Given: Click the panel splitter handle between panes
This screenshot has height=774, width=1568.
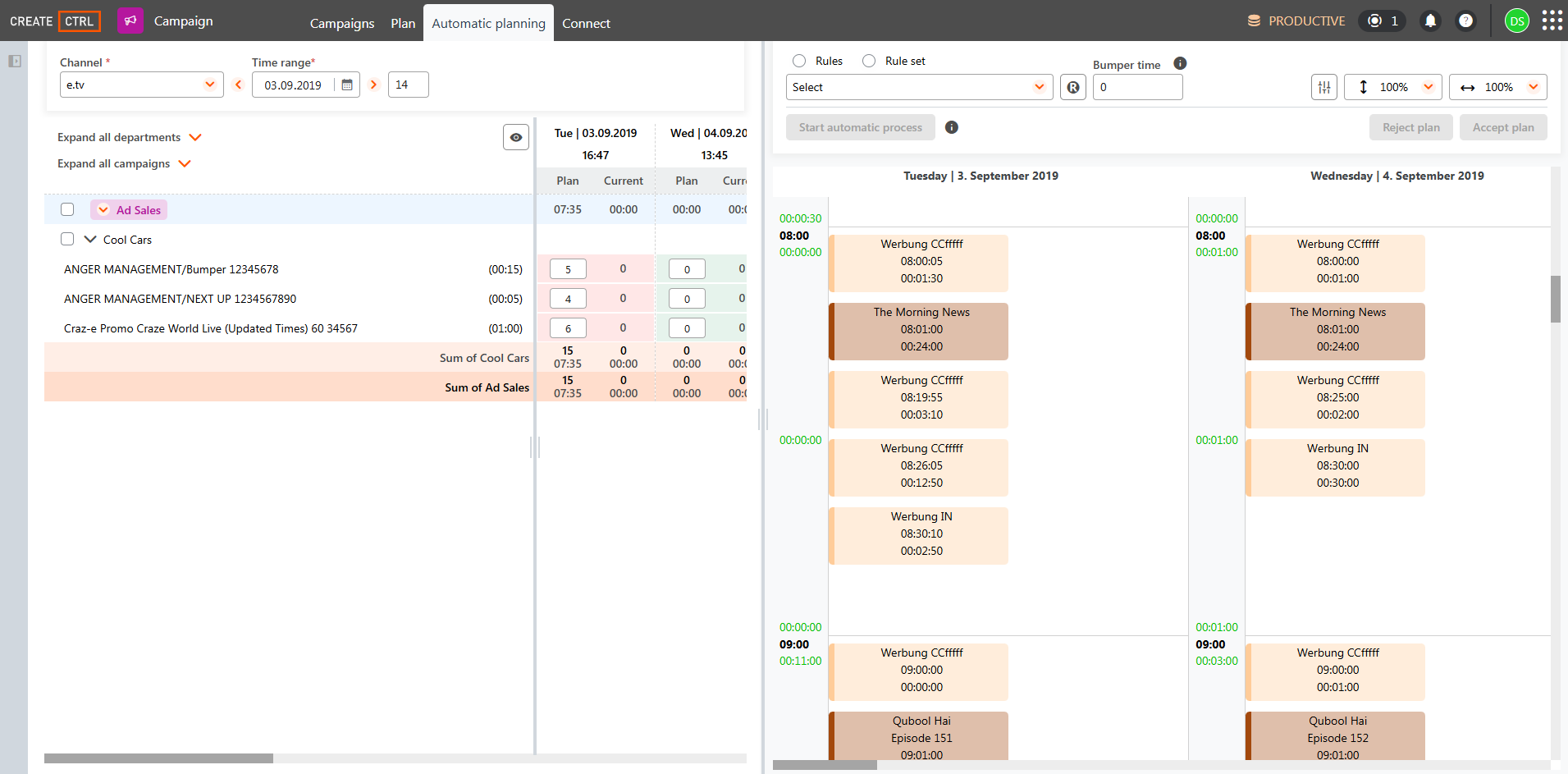Looking at the screenshot, I should click(x=763, y=419).
